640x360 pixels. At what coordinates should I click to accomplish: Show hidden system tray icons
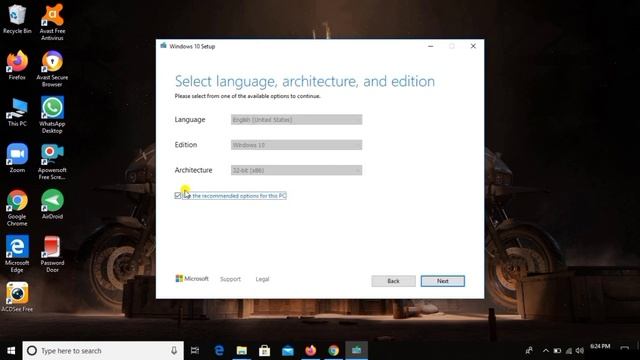pos(546,351)
